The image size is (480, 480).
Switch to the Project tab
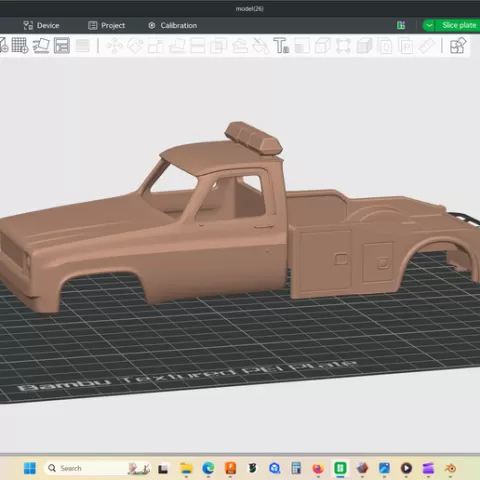[107, 25]
